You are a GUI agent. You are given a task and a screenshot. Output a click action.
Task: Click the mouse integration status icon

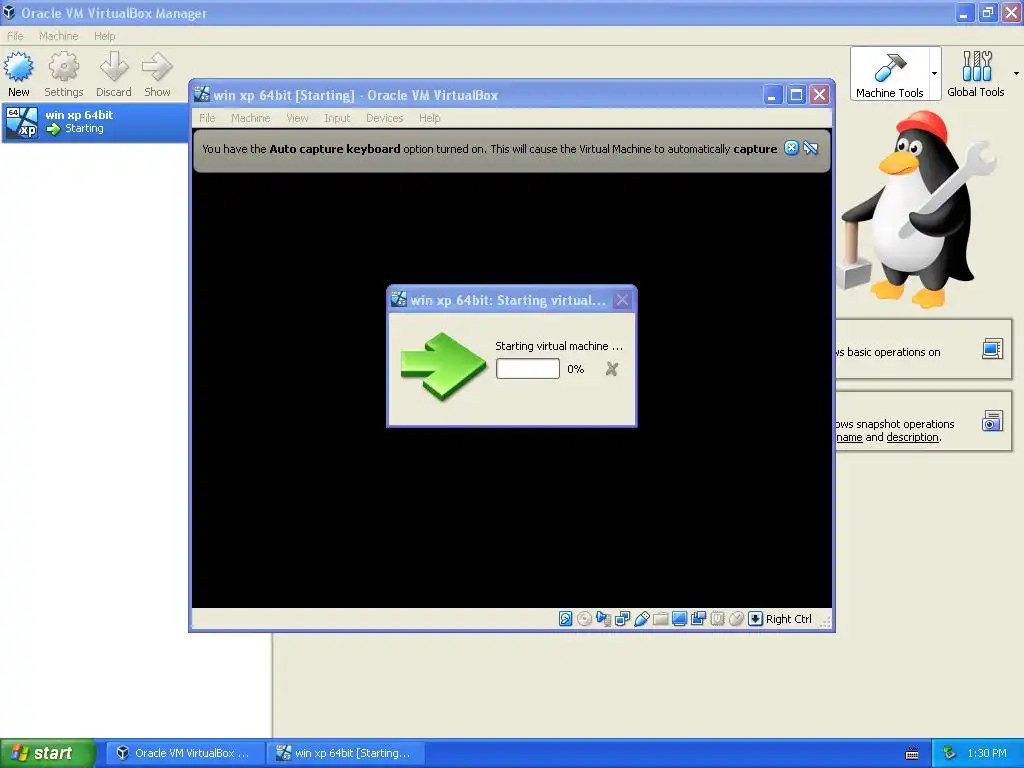click(736, 618)
